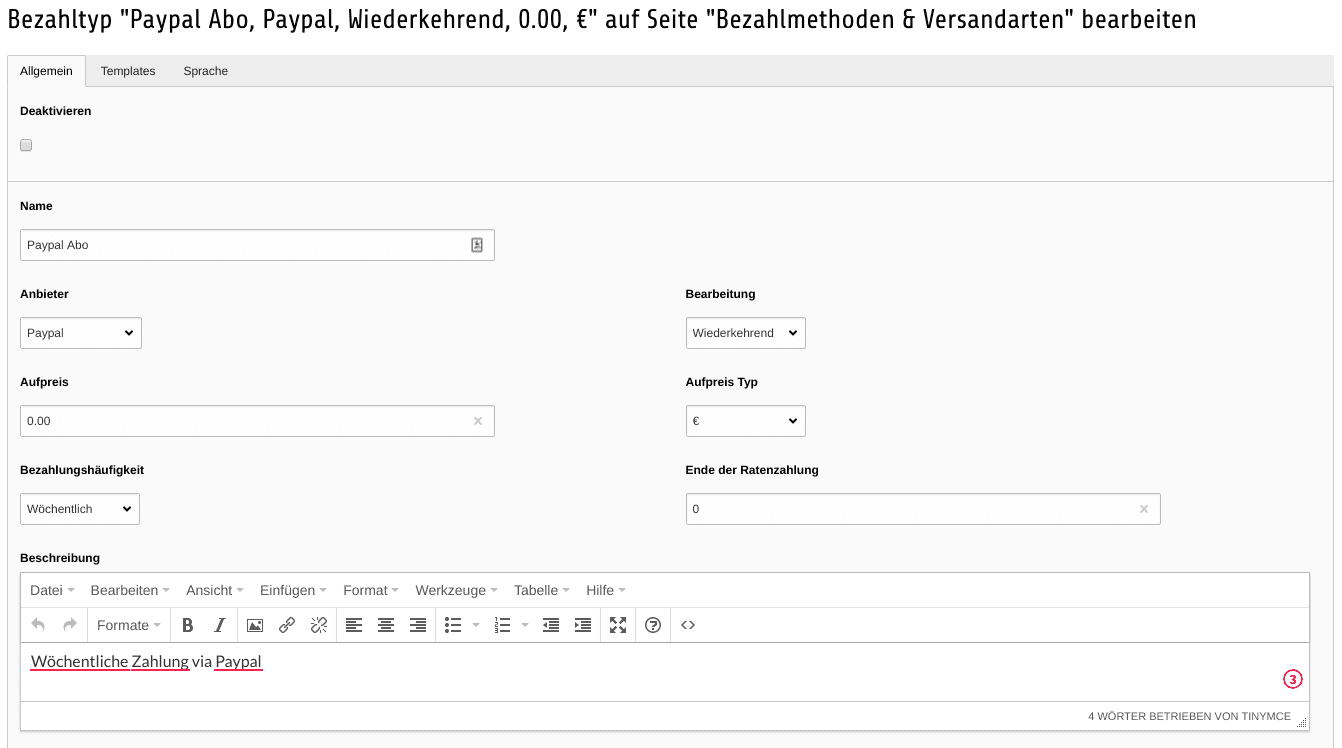
Task: Open the Anbieter dropdown
Action: 81,333
